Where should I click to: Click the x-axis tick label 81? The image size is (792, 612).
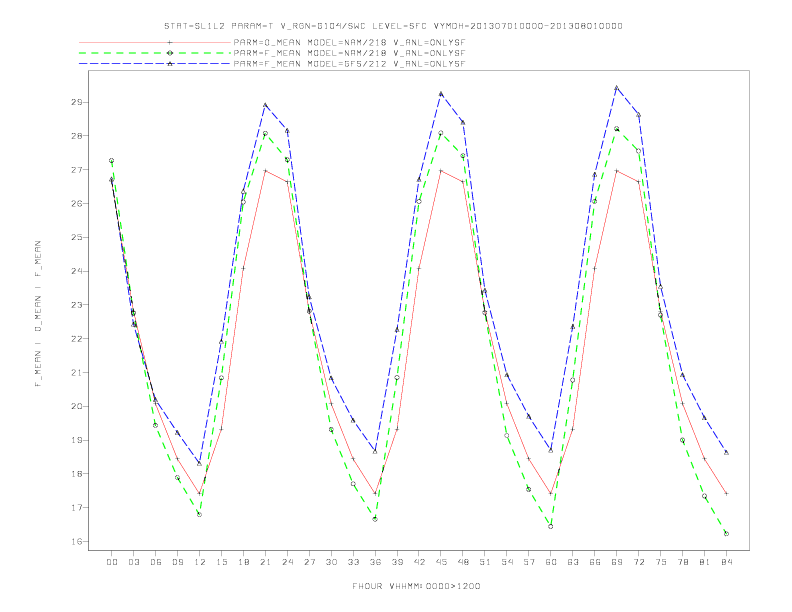[x=705, y=562]
